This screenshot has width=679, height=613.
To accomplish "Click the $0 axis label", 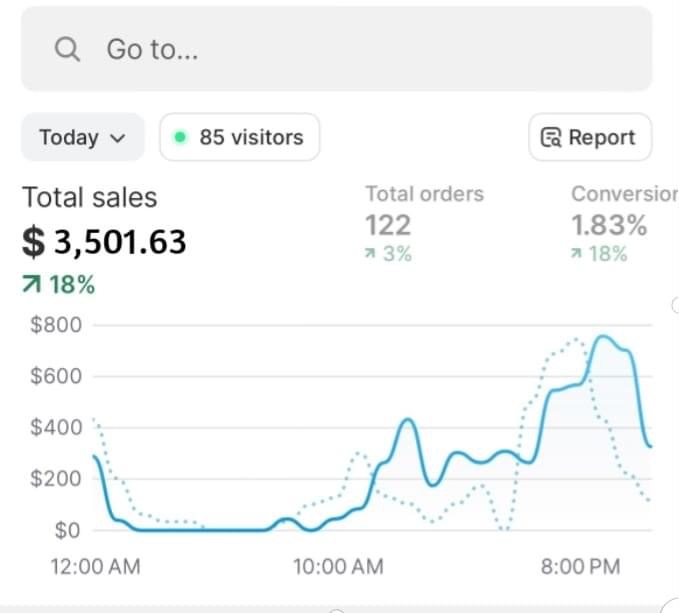I will [68, 530].
